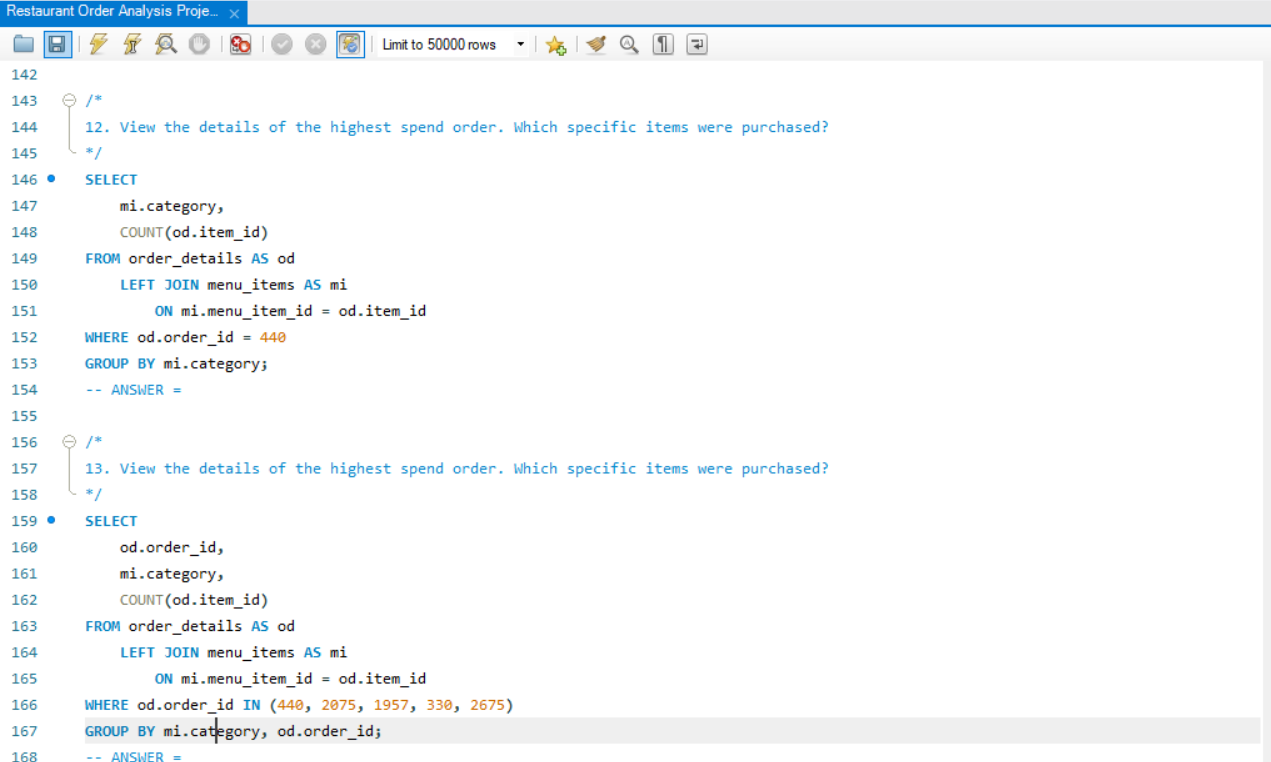Click SELECT keyword on line 159
The image size is (1271, 762).
(x=111, y=521)
